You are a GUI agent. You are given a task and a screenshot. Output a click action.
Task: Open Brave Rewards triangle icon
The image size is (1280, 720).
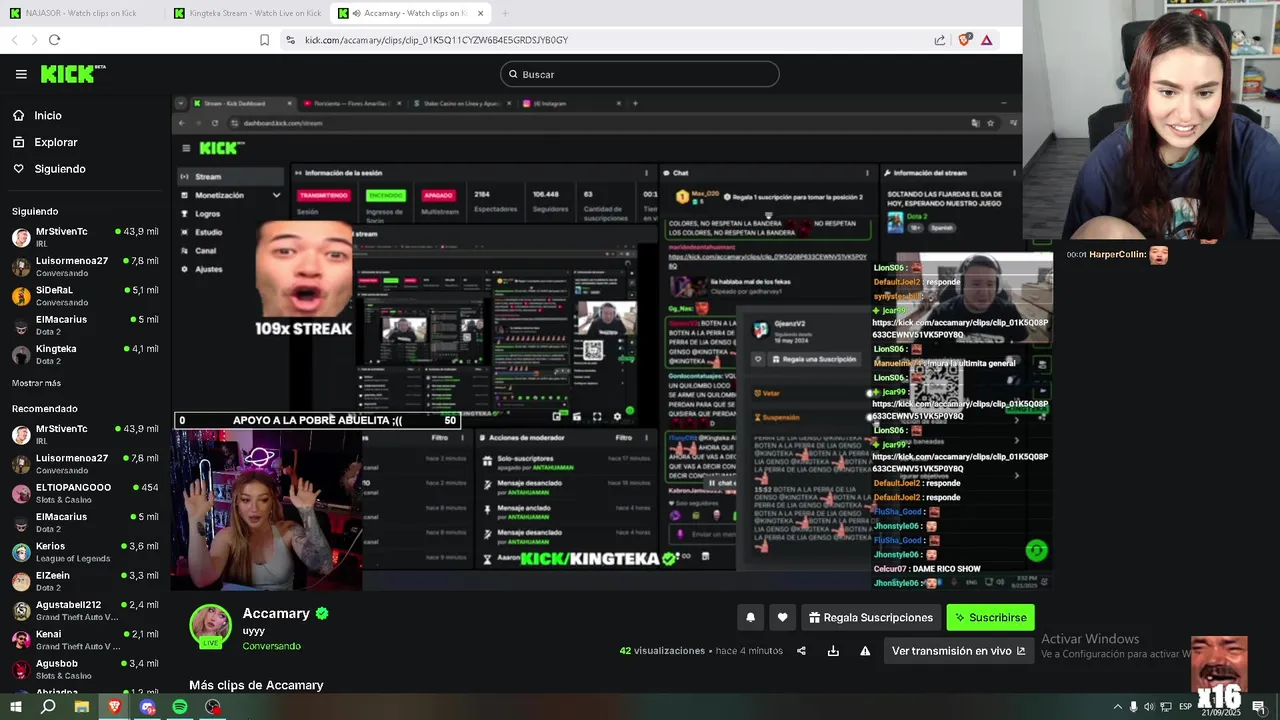pos(987,40)
